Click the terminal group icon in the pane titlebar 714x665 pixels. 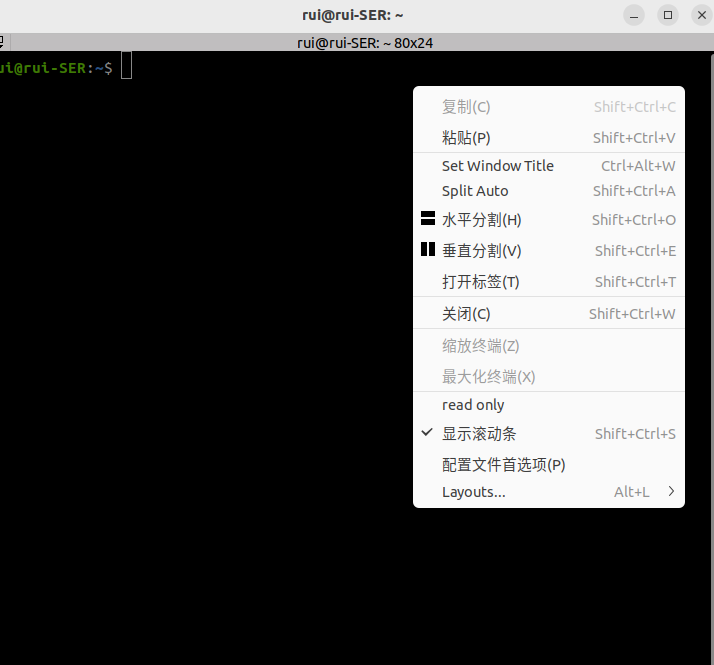point(3,42)
